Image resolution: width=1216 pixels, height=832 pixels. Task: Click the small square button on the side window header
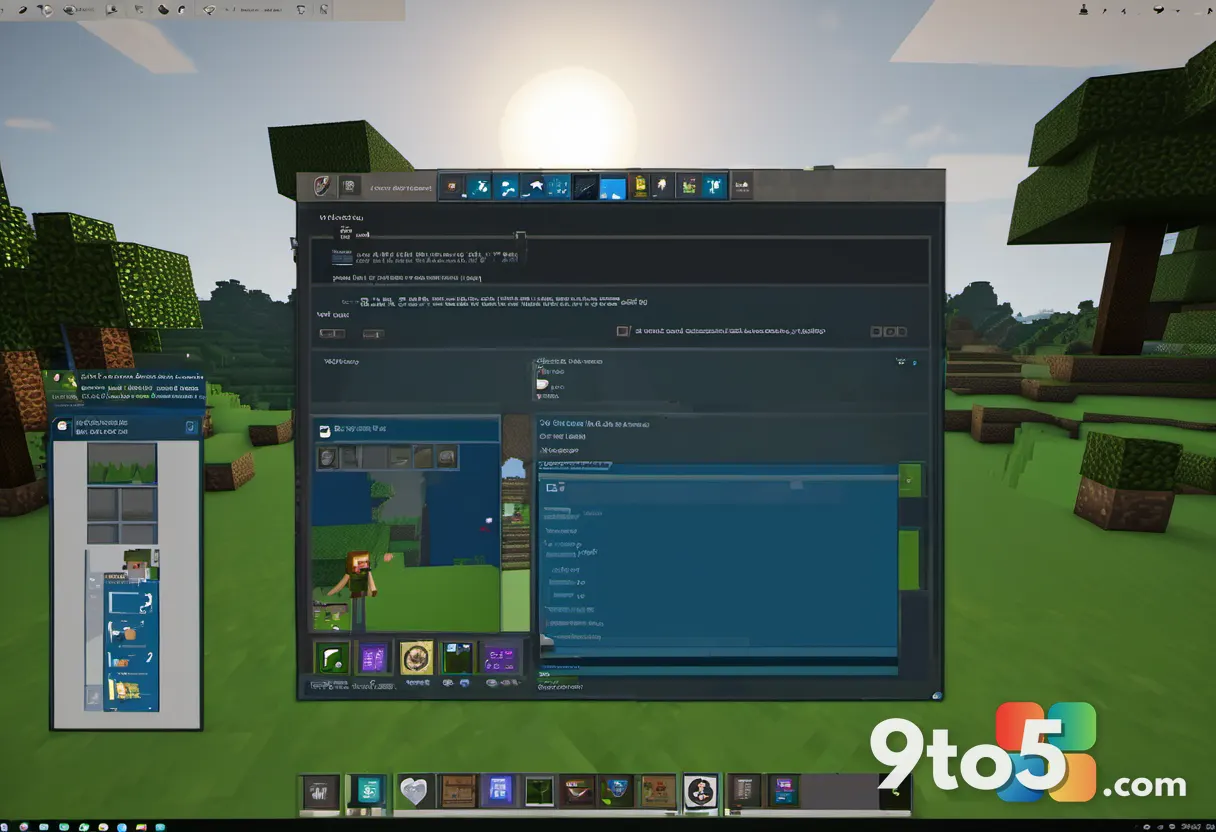(x=191, y=427)
